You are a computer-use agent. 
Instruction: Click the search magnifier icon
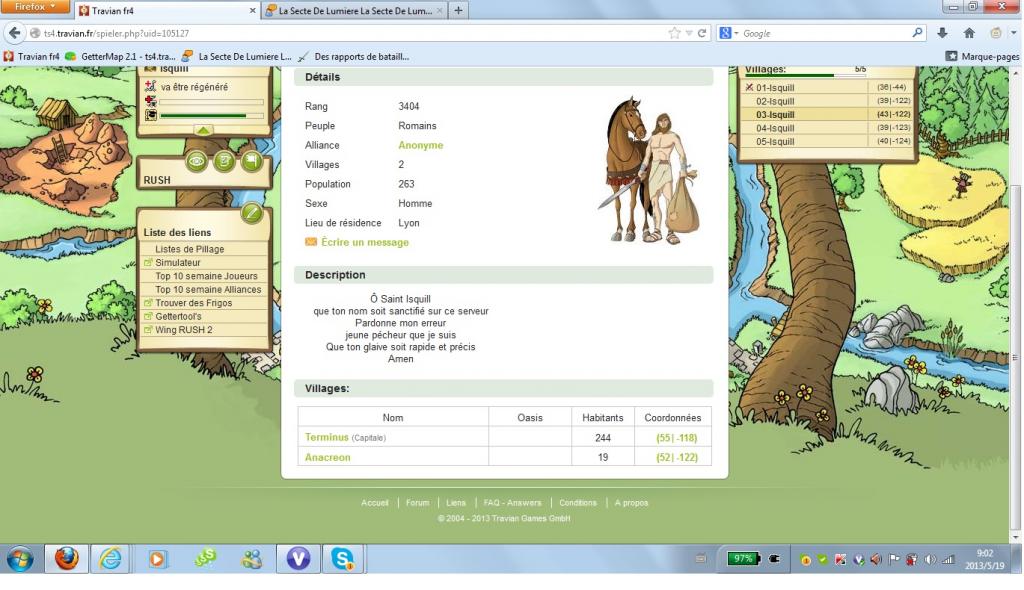click(x=917, y=33)
